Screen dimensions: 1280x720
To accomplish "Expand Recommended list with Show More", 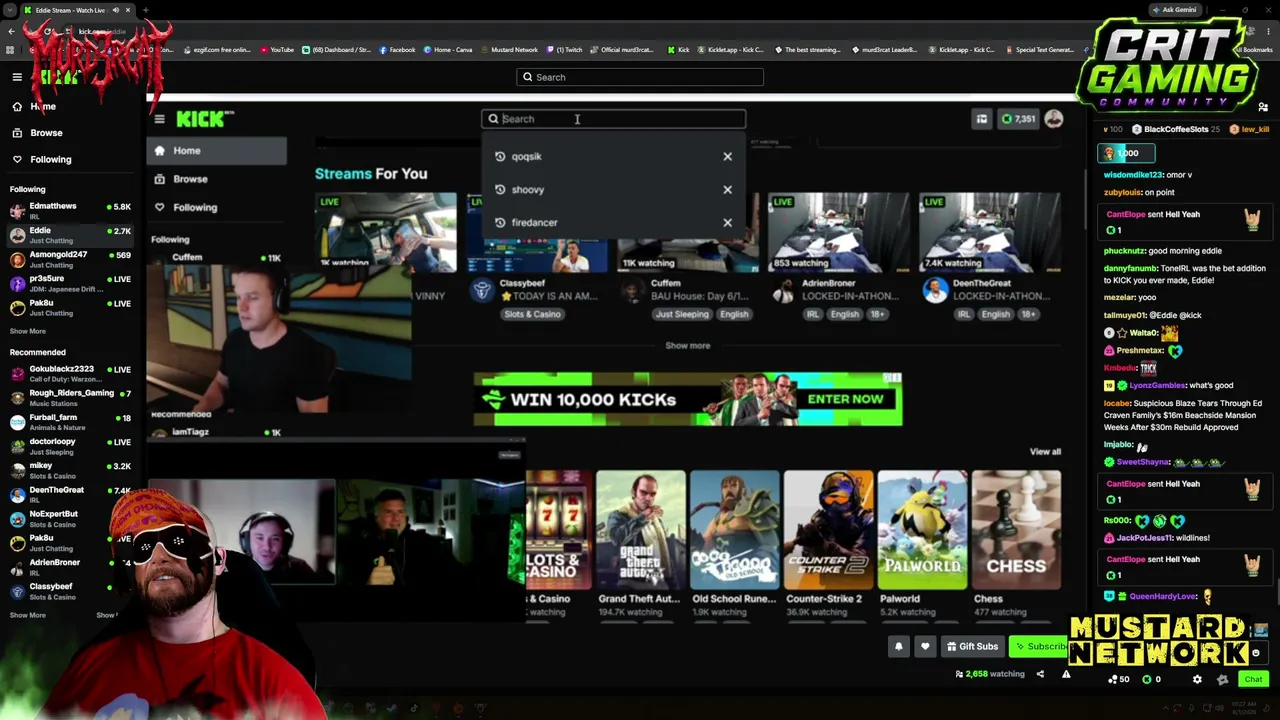I will 28,615.
